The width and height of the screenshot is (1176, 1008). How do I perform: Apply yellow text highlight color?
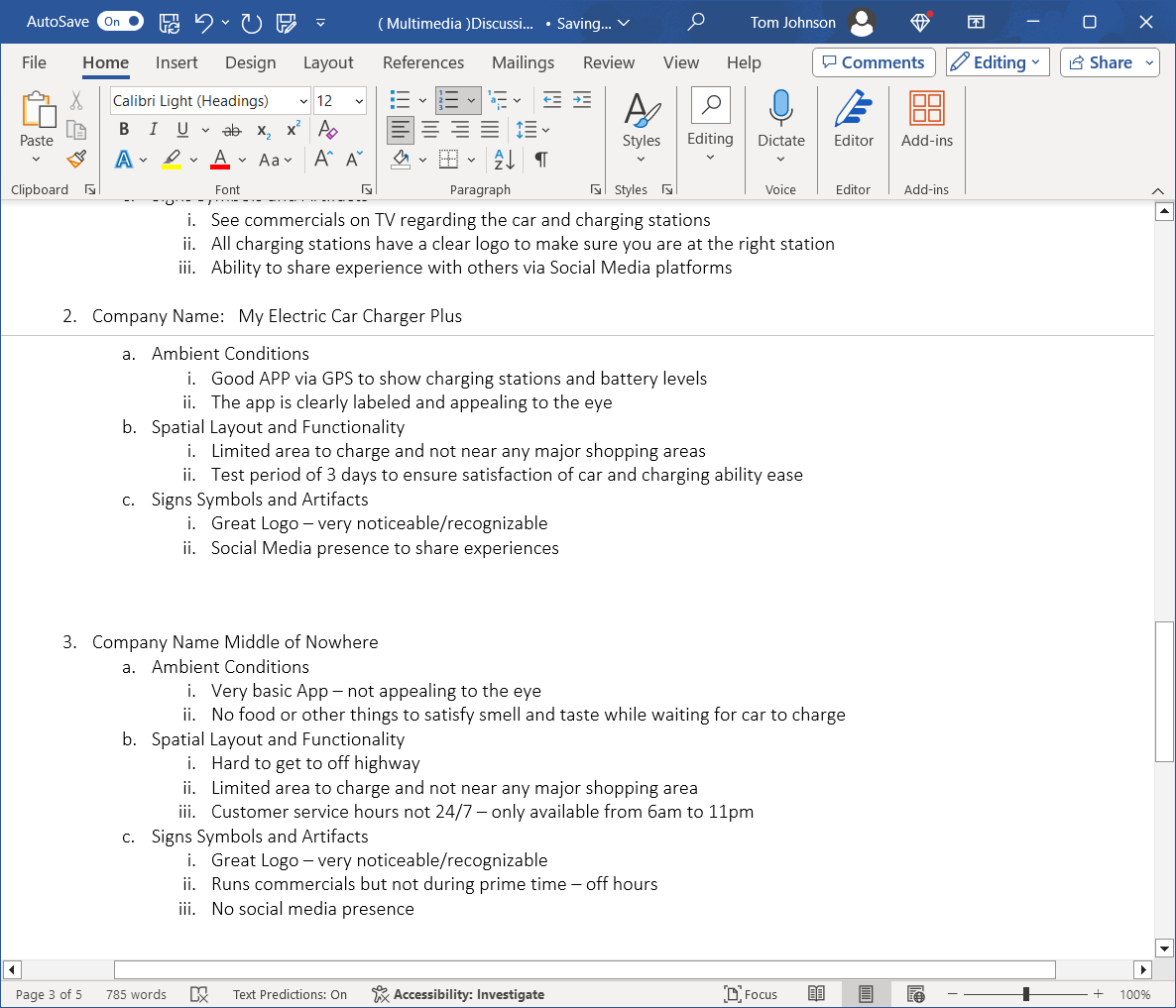[x=172, y=159]
